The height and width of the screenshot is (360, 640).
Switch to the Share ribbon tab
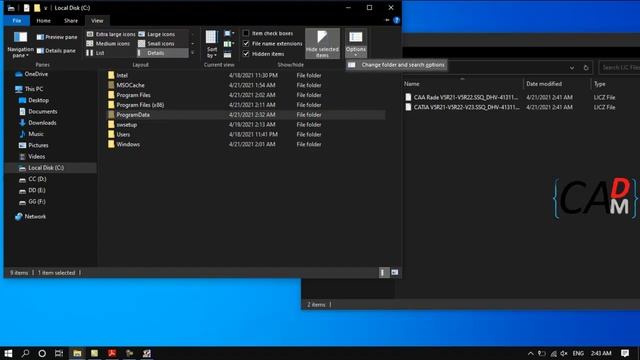[71, 20]
